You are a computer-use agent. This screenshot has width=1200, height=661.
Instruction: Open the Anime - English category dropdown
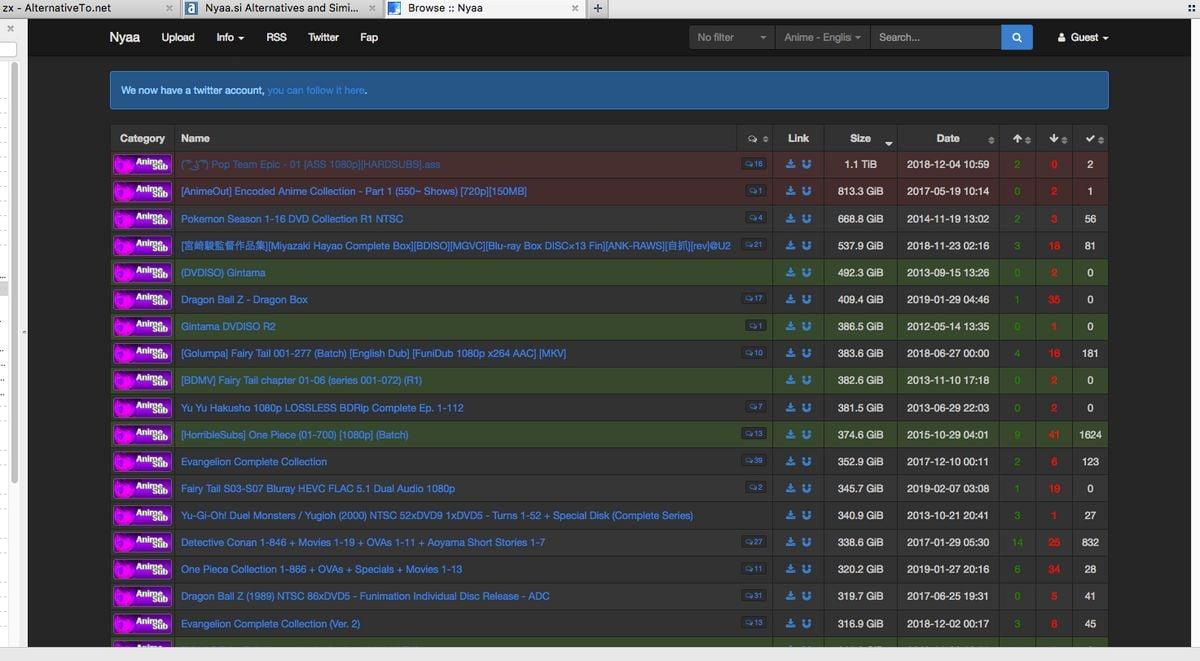(x=822, y=37)
